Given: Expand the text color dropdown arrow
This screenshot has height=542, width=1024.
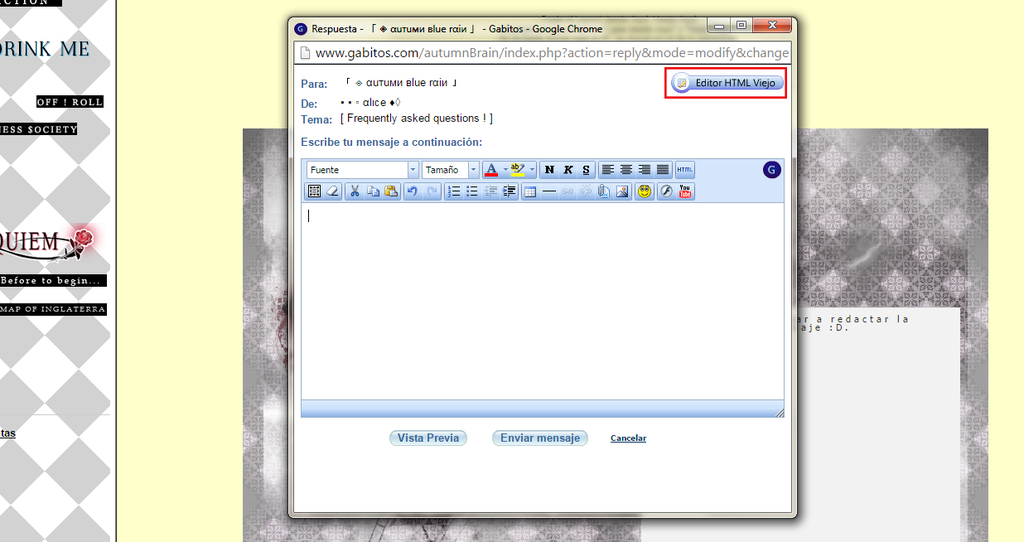Looking at the screenshot, I should pos(505,170).
